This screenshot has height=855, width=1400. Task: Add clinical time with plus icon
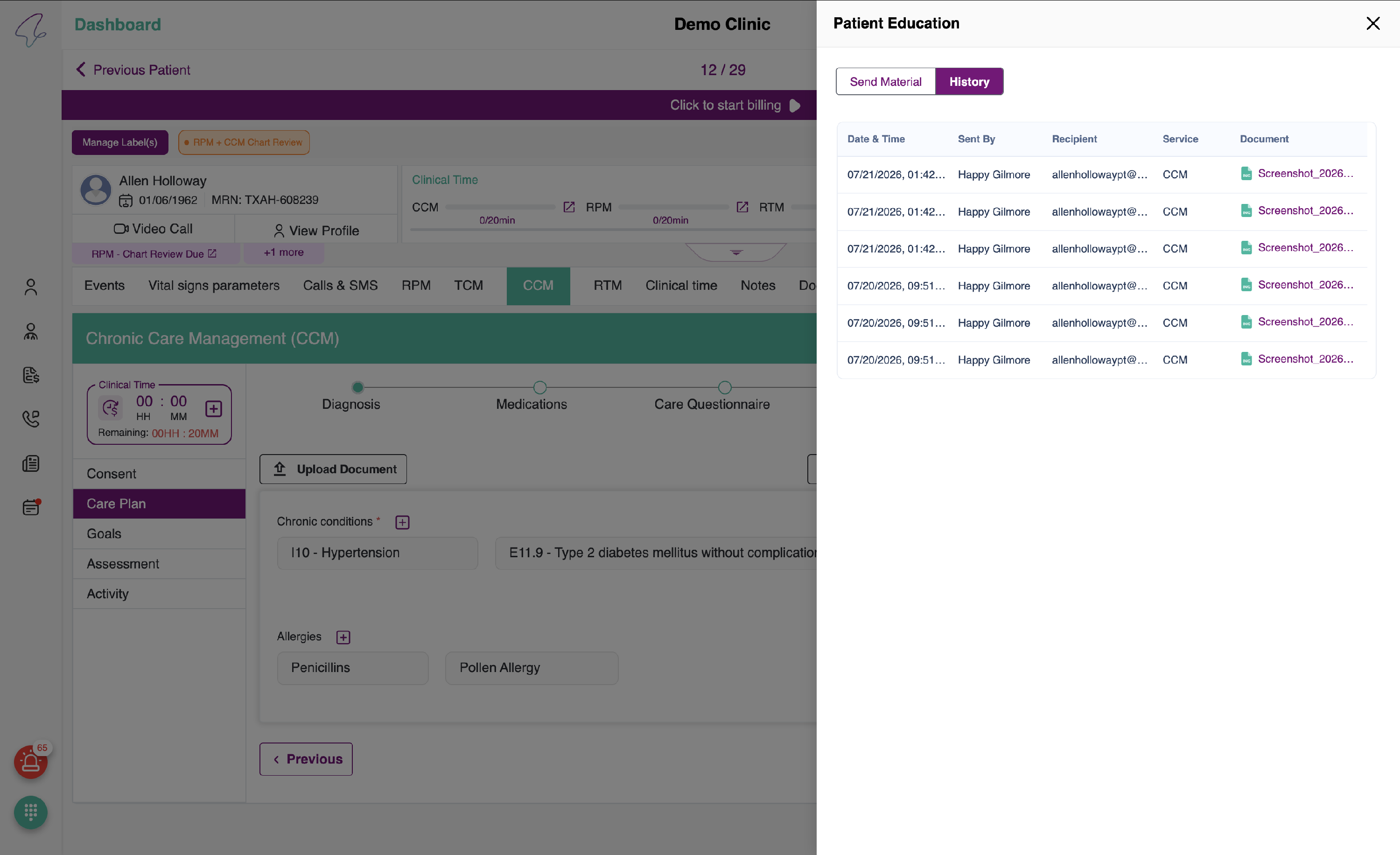click(x=214, y=408)
